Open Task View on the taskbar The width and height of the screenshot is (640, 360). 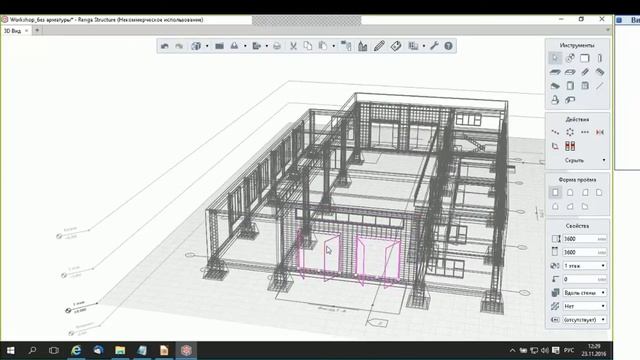[54, 350]
